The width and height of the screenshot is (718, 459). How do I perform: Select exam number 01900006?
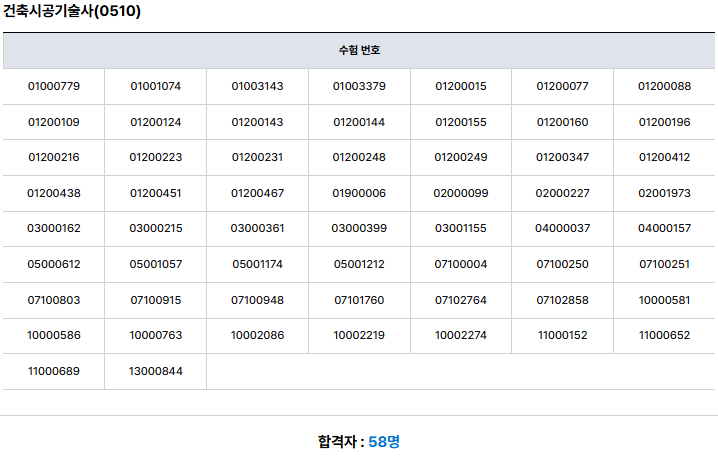(x=359, y=193)
